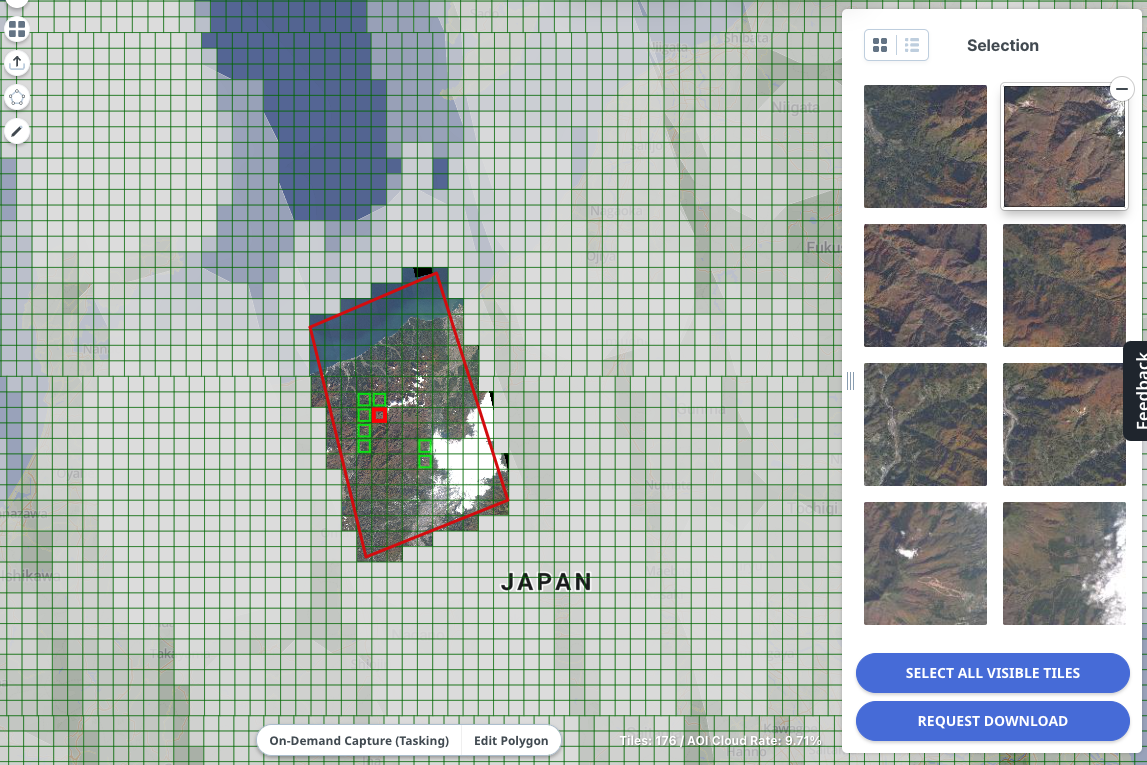Click On-Demand Capture (Tasking)
Image resolution: width=1147 pixels, height=765 pixels.
click(x=359, y=741)
